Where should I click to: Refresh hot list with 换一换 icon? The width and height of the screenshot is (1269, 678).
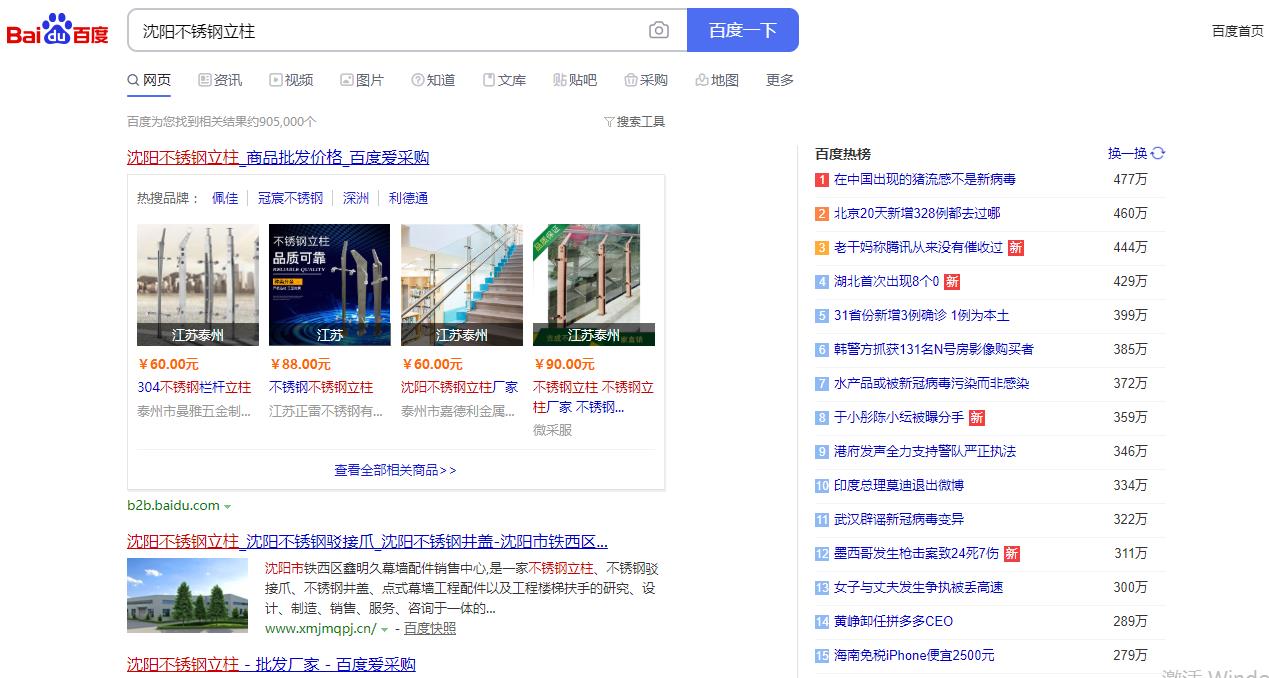1158,153
